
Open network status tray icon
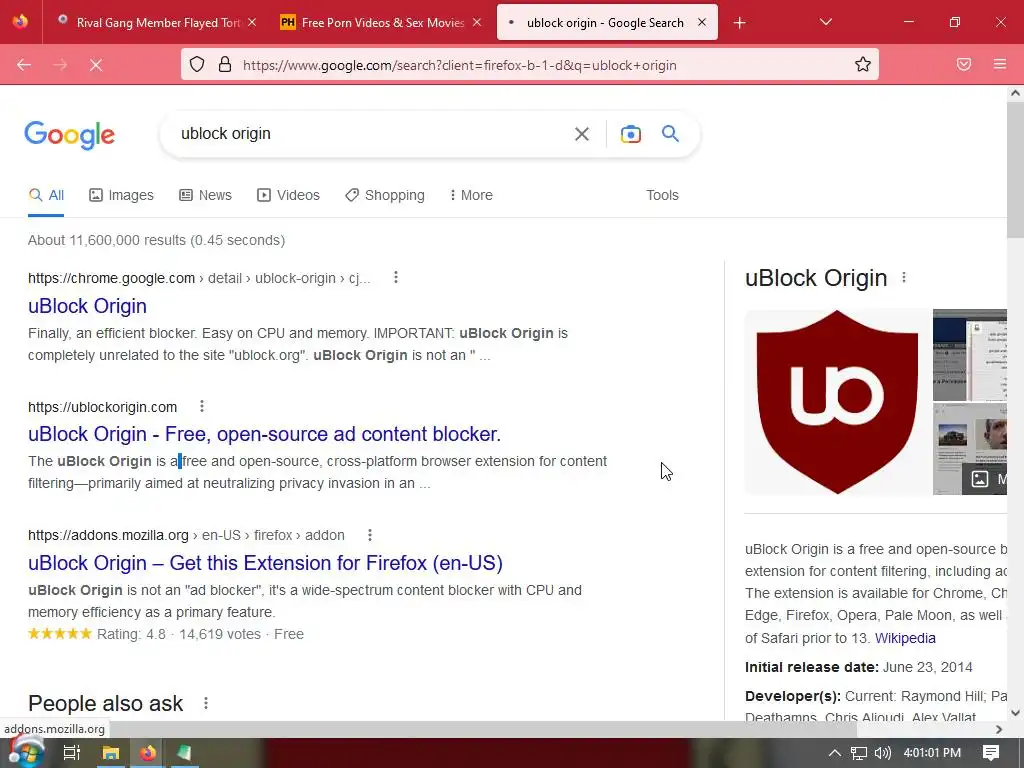point(859,753)
